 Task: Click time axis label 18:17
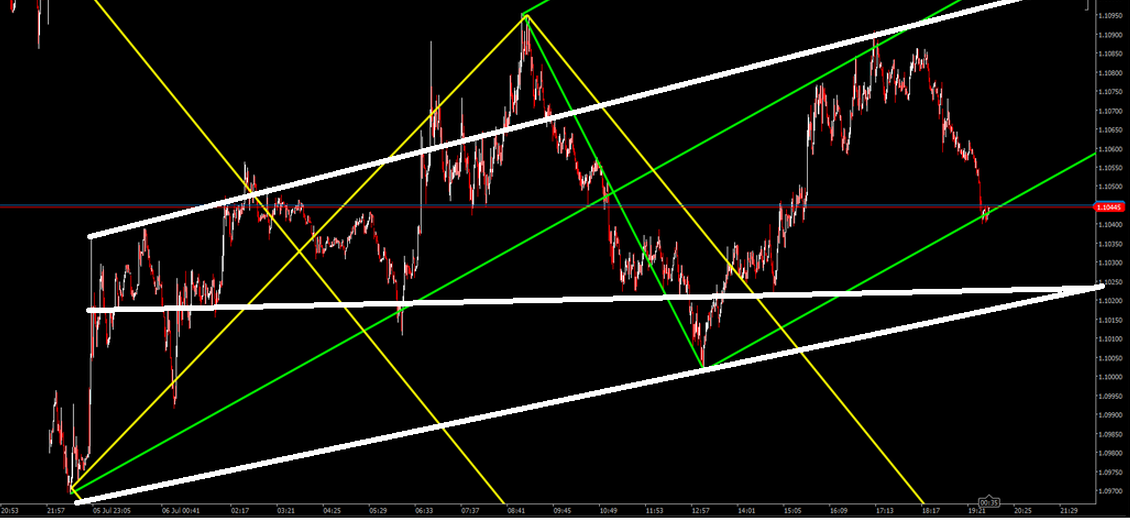point(931,510)
